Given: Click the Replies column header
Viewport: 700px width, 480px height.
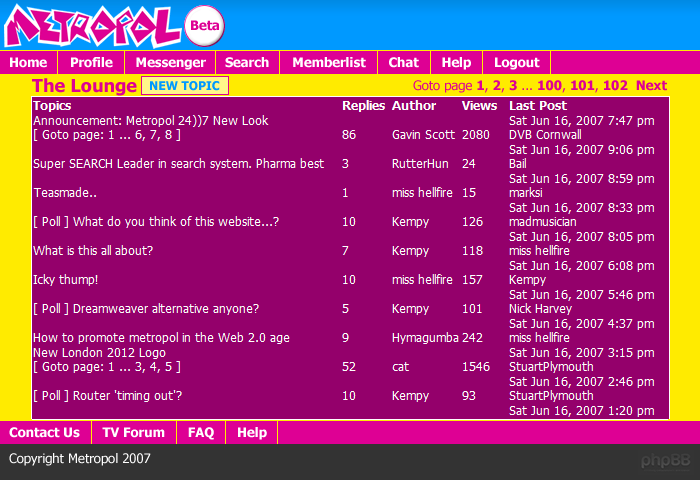Looking at the screenshot, I should click(363, 106).
